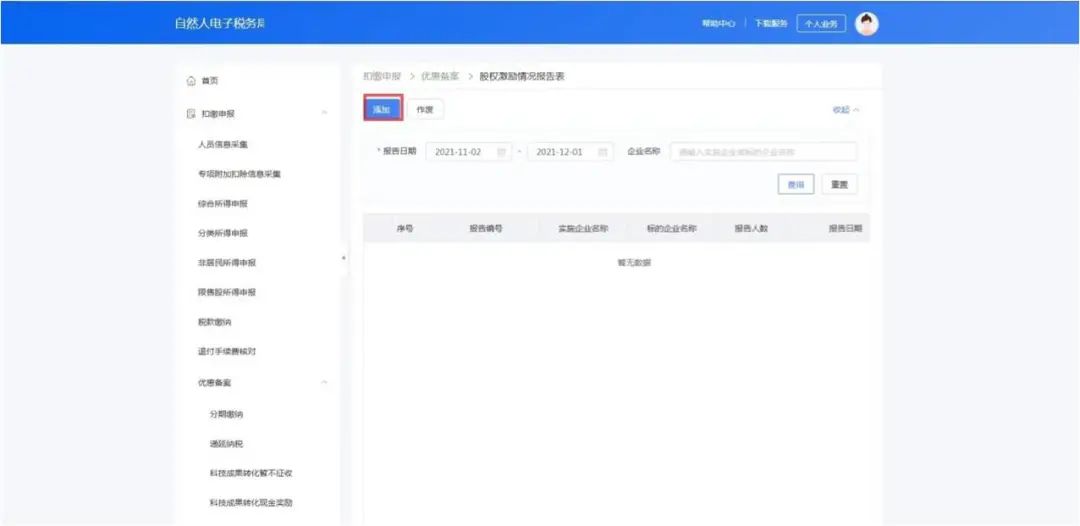
Task: Collapse the sidebar using the divider handle
Action: [x=344, y=258]
